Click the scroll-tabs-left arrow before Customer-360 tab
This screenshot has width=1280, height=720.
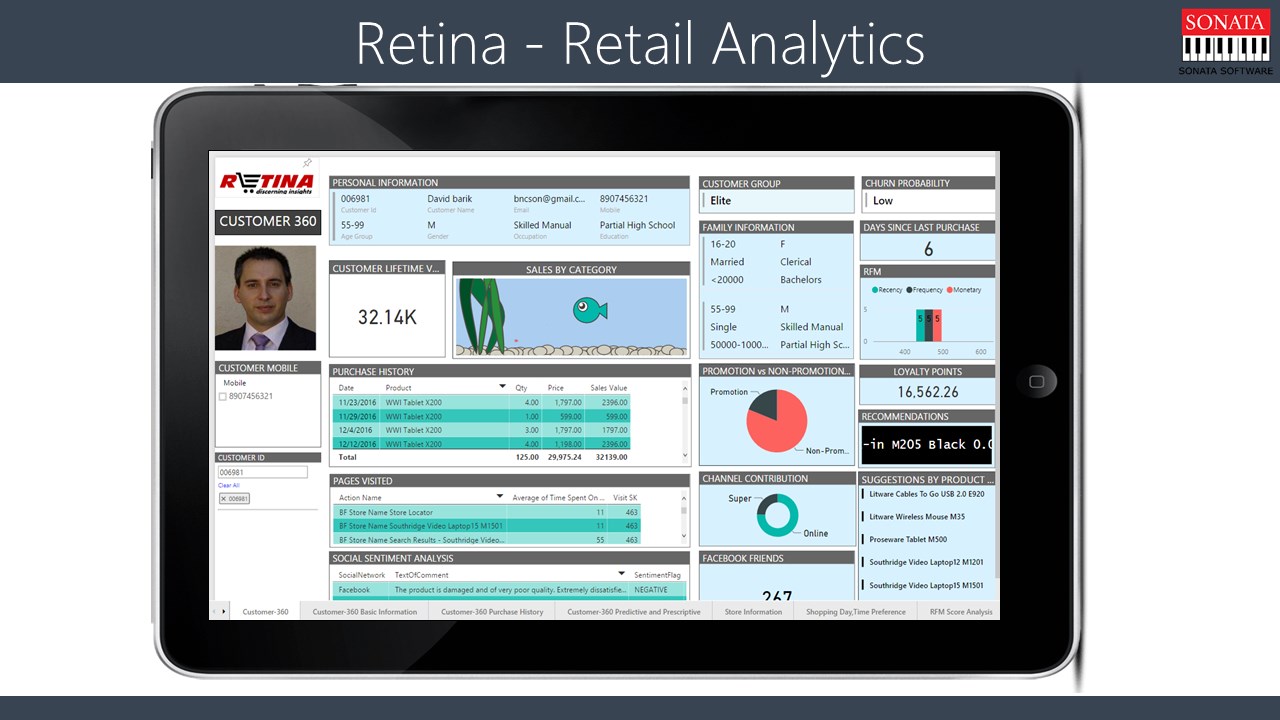(x=213, y=611)
